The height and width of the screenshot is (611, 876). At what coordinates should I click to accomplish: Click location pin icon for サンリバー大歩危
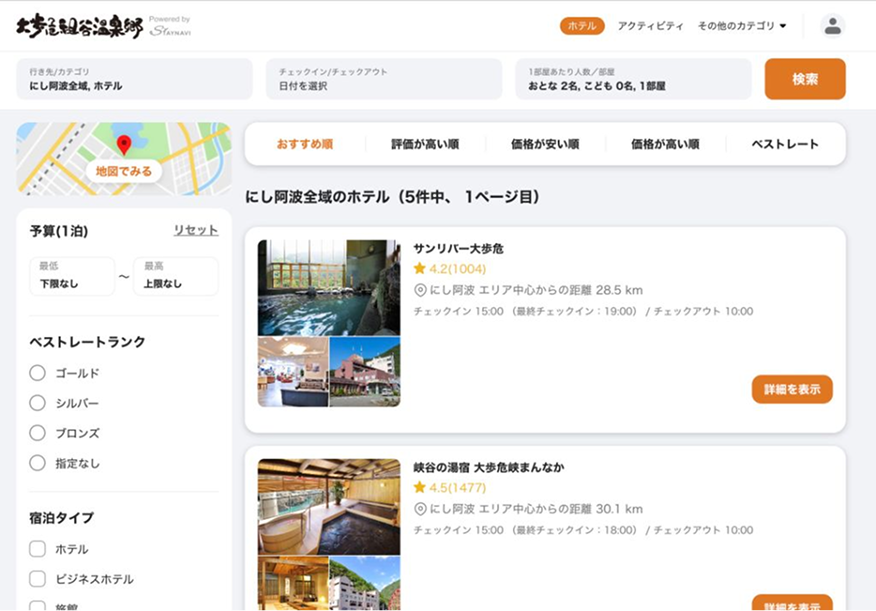pyautogui.click(x=420, y=290)
